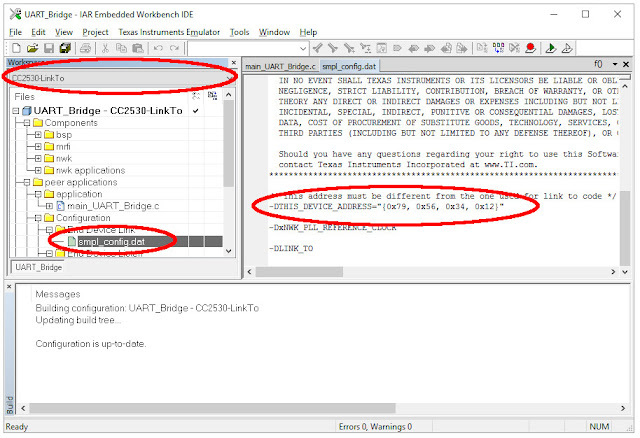
Task: Select the UART_Bridge workspace tab
Action: (x=39, y=267)
